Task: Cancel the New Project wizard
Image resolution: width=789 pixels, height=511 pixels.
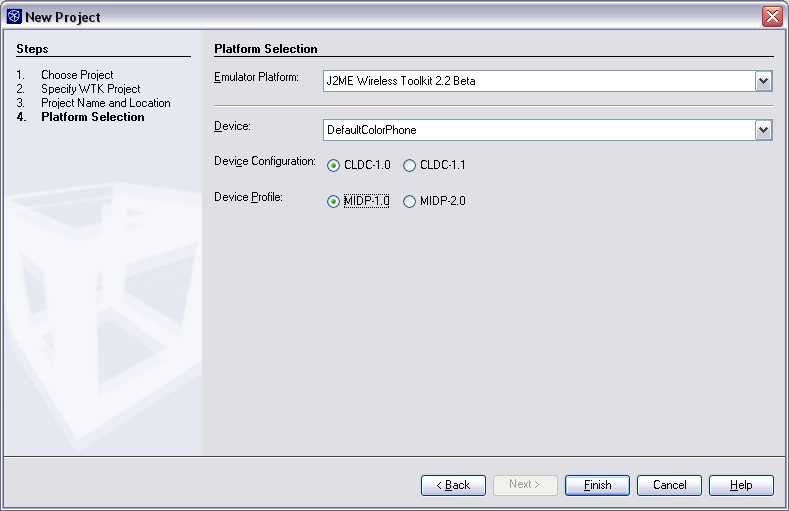Action: click(669, 485)
